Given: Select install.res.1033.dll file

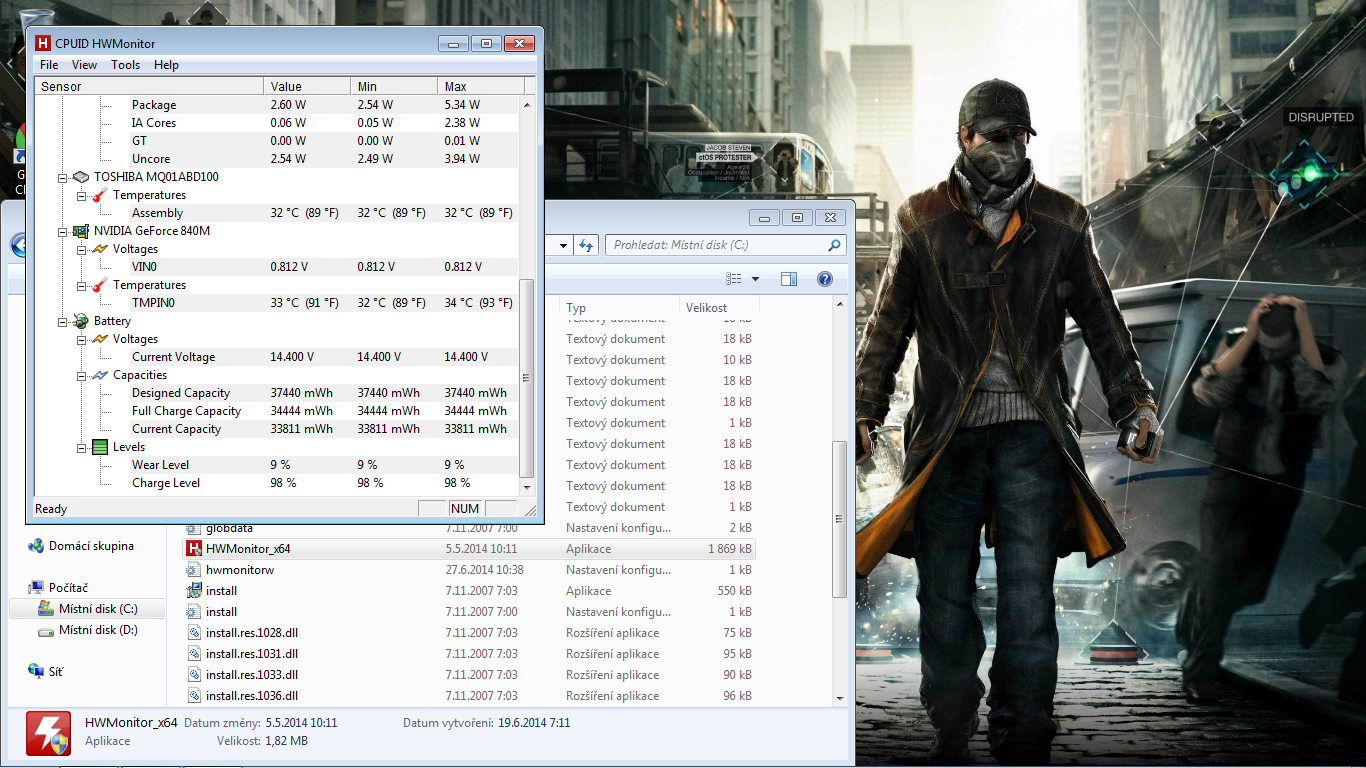Looking at the screenshot, I should coord(470,675).
